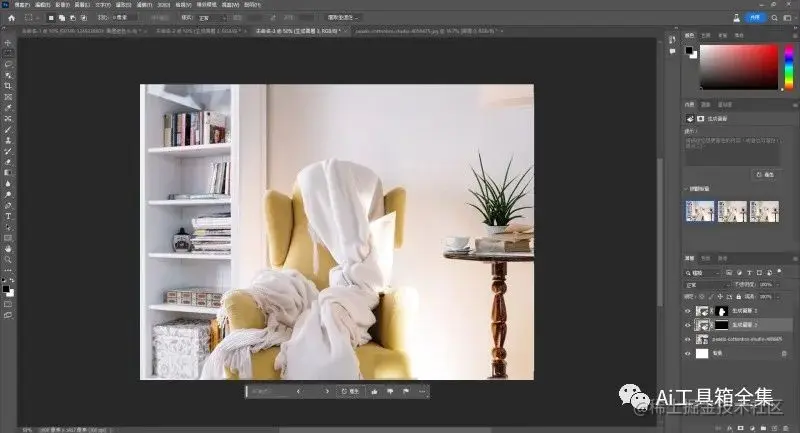The image size is (800, 433).
Task: Select the Object Selection tool
Action: point(8,75)
